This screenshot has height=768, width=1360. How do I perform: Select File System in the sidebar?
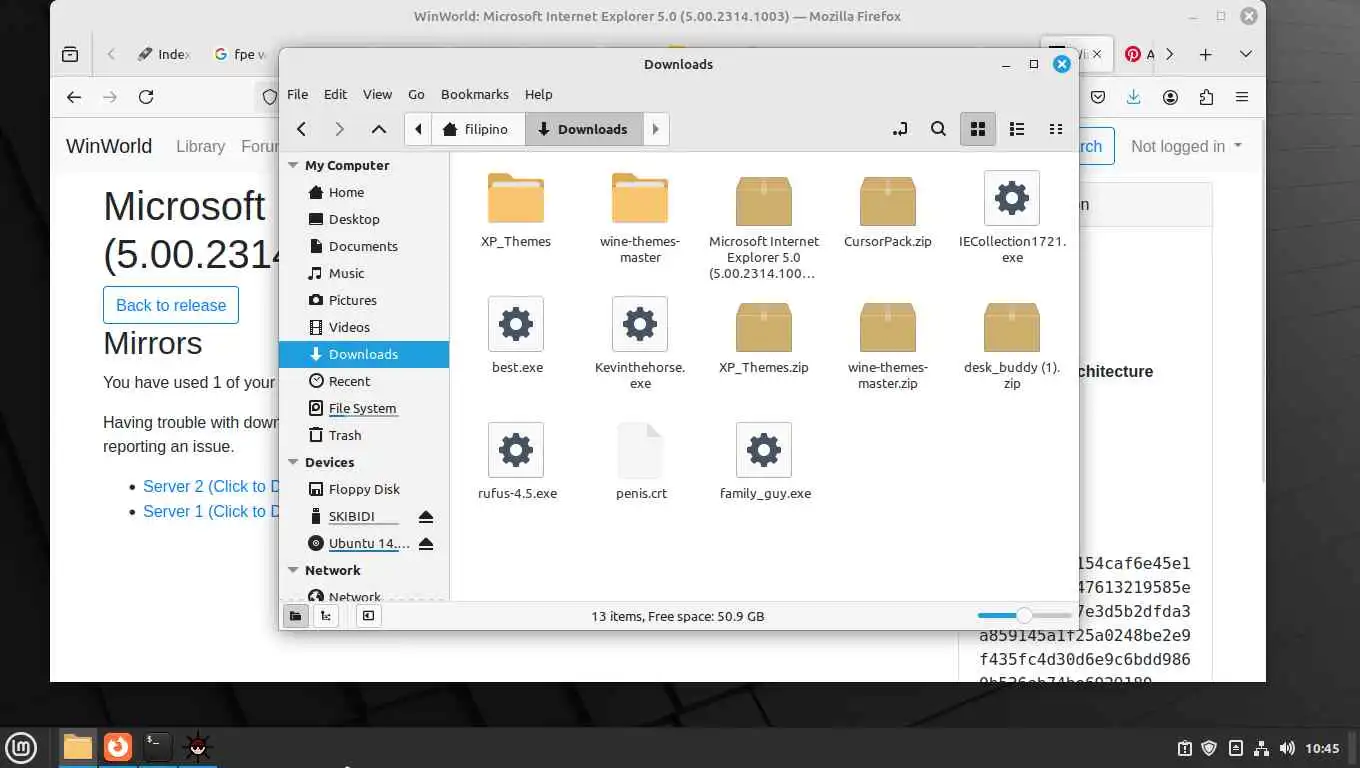pos(362,408)
